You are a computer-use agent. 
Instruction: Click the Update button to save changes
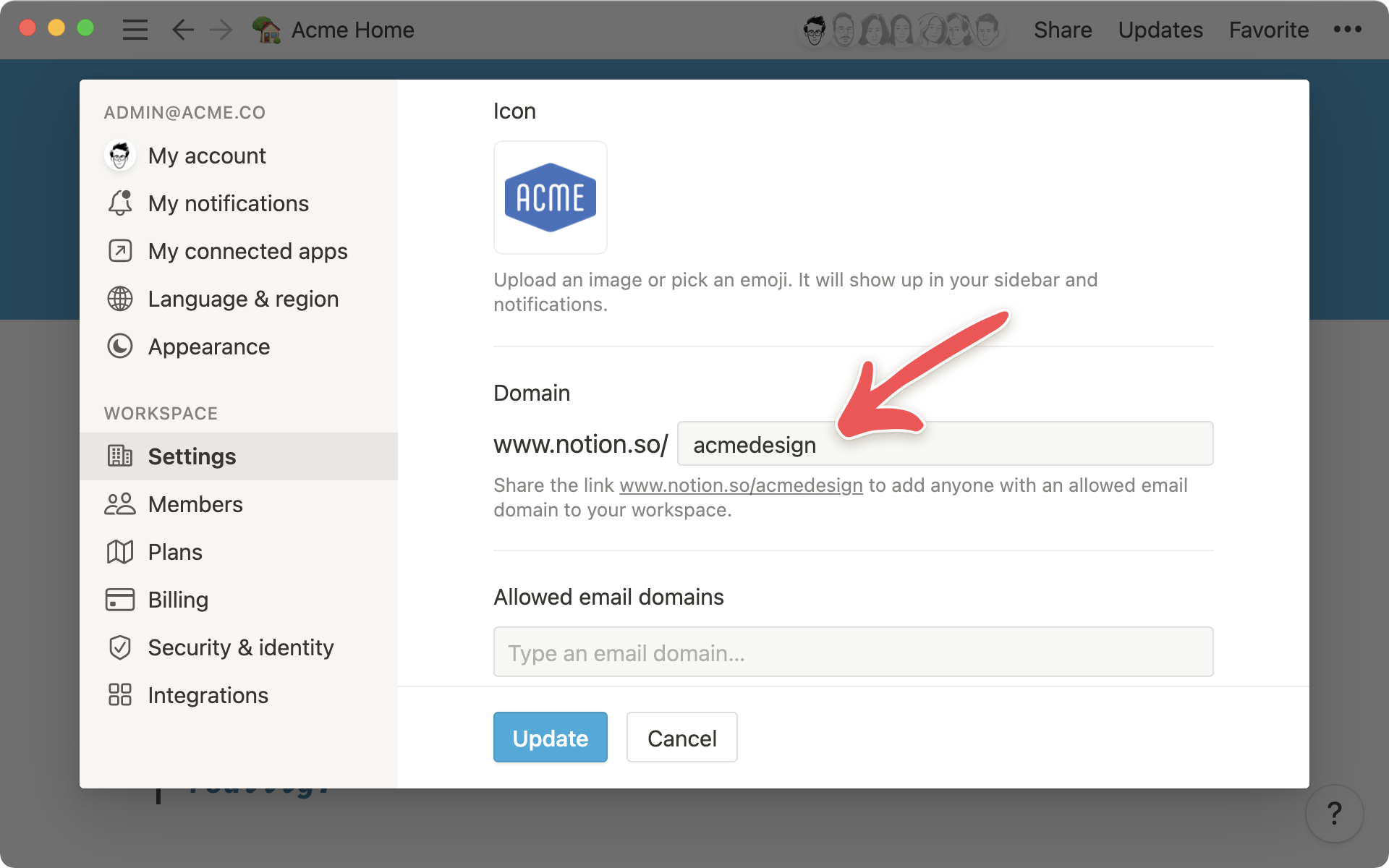pyautogui.click(x=550, y=738)
